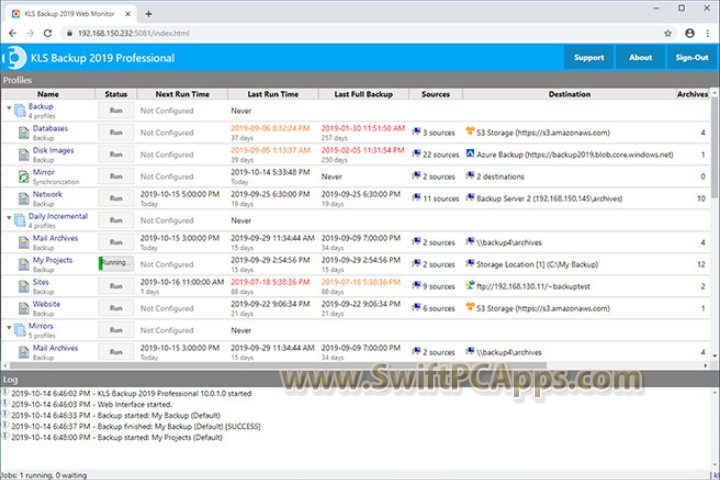Sort profiles by Name column
The image size is (720, 480).
tap(48, 94)
